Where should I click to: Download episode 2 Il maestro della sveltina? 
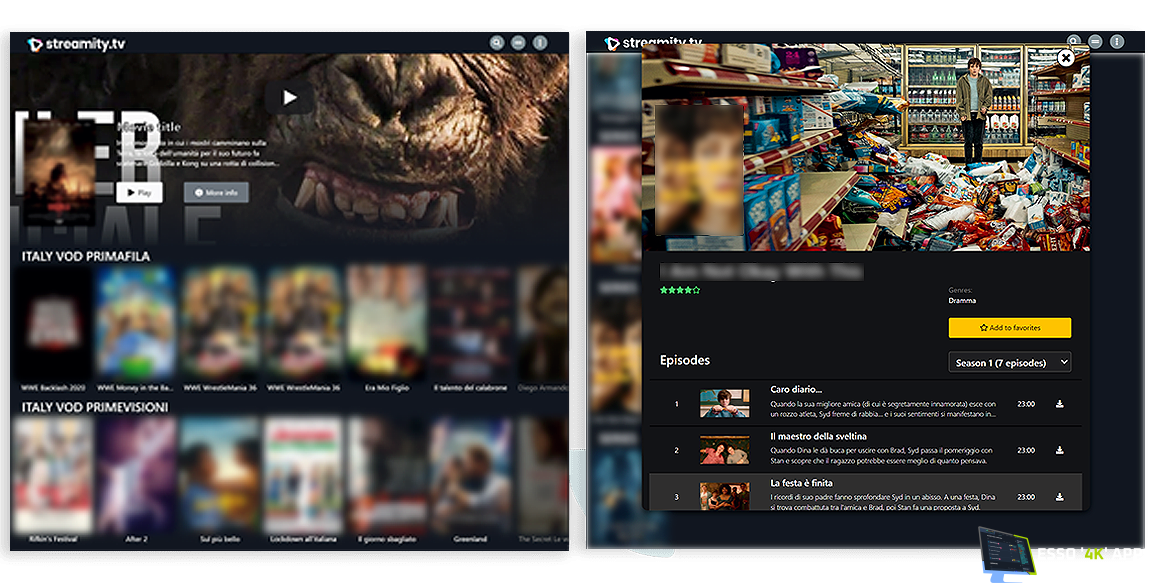[x=1059, y=450]
